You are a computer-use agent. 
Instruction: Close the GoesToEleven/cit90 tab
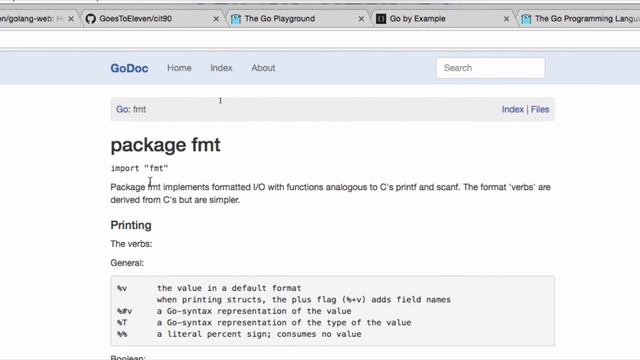(216, 19)
